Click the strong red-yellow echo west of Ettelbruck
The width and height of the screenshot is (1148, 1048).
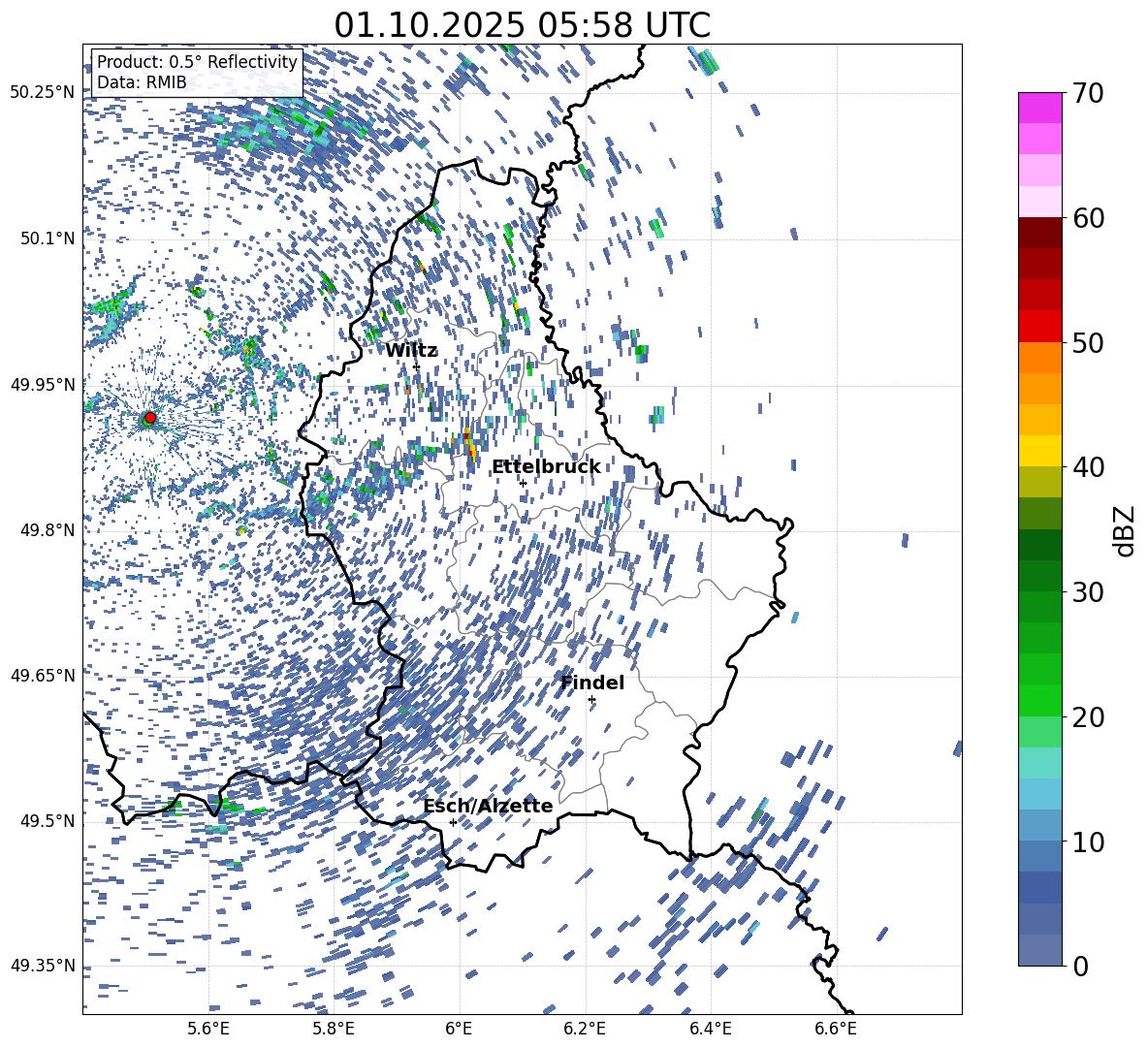pyautogui.click(x=468, y=444)
